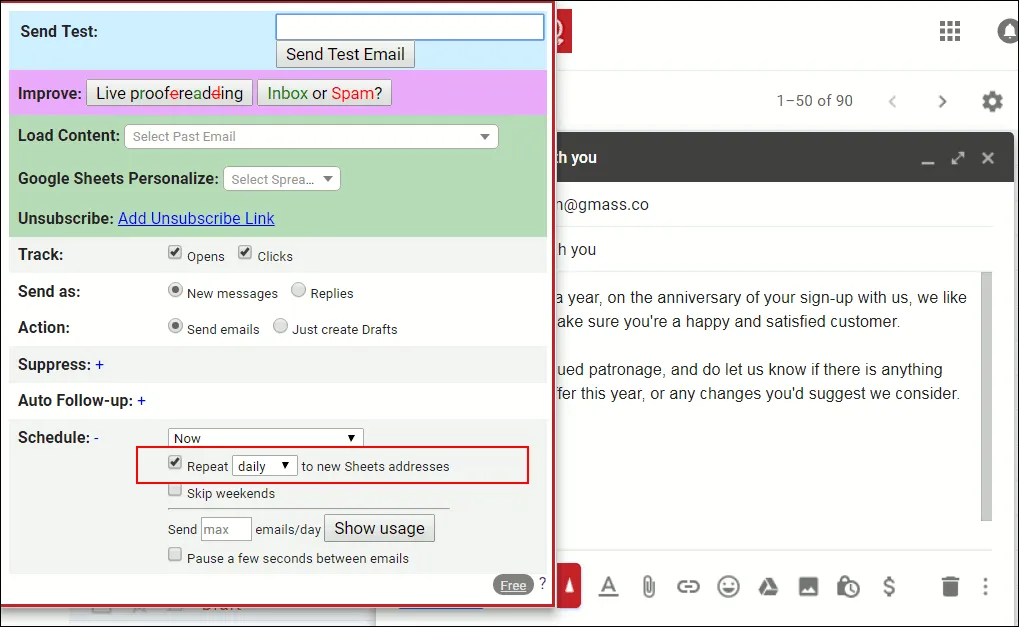This screenshot has width=1019, height=627.
Task: Enable Pause a few seconds between emails
Action: 174,554
